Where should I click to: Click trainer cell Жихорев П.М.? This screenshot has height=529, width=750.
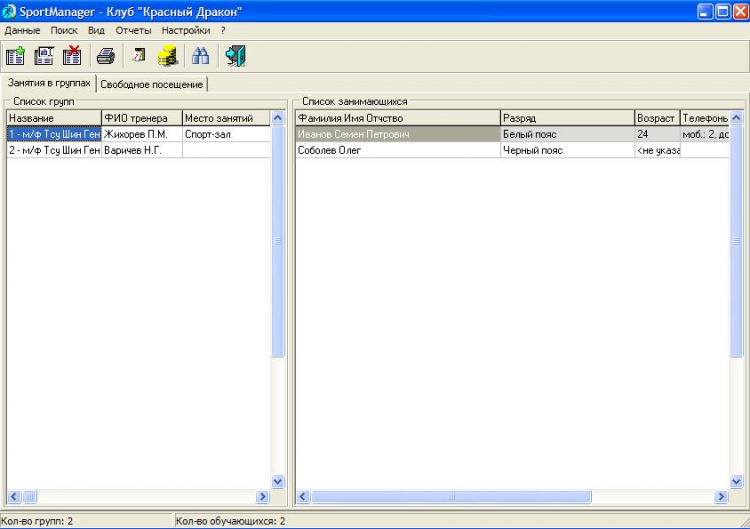(x=142, y=134)
